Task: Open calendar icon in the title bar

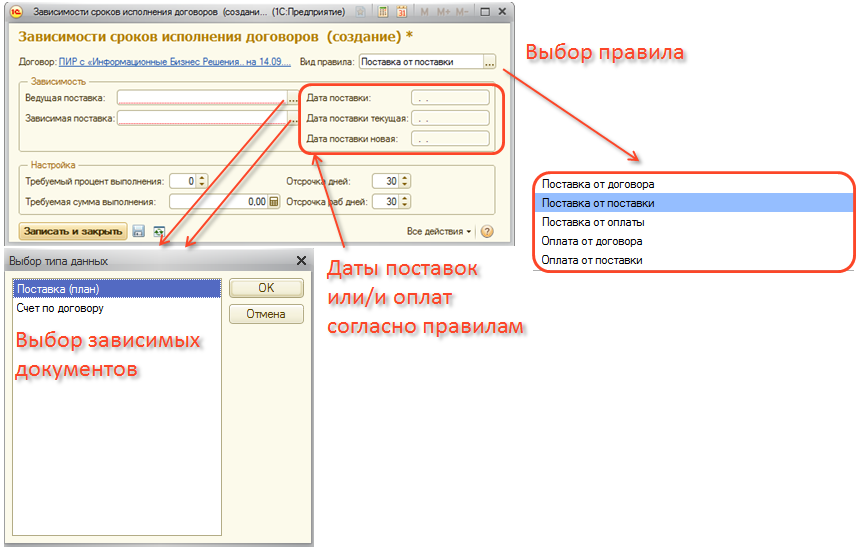Action: [x=402, y=12]
